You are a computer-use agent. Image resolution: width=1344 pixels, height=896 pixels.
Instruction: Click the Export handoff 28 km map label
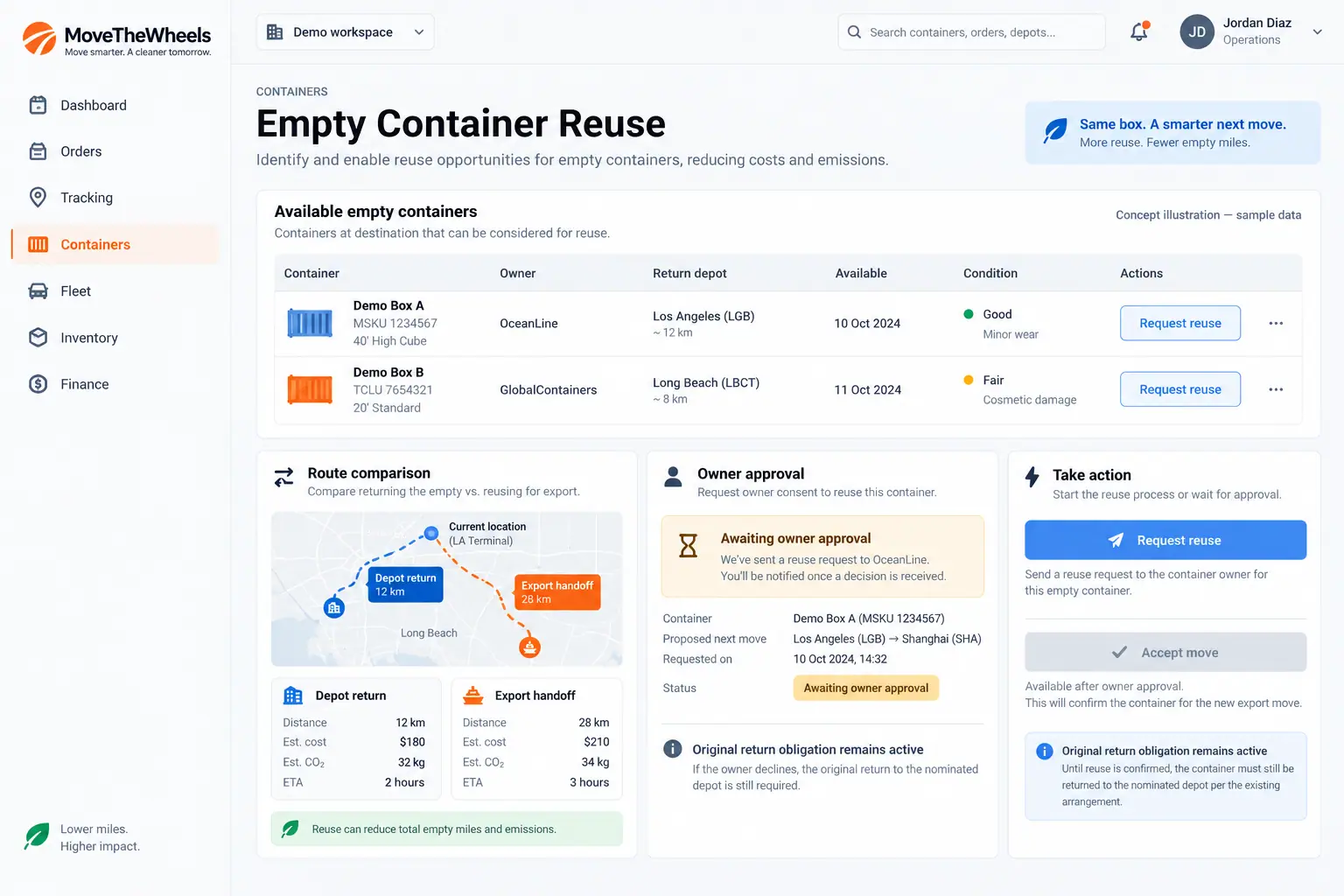[557, 592]
